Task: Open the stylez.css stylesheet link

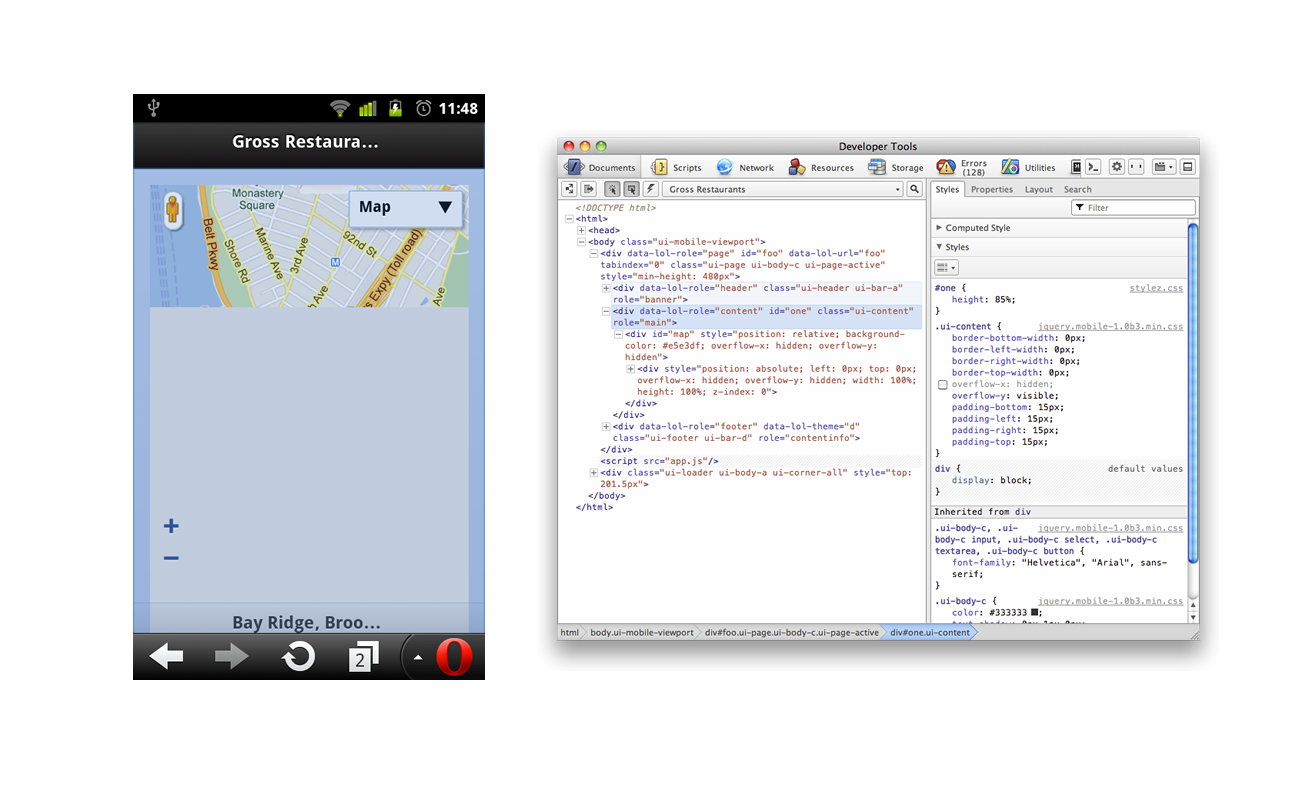Action: point(1157,287)
